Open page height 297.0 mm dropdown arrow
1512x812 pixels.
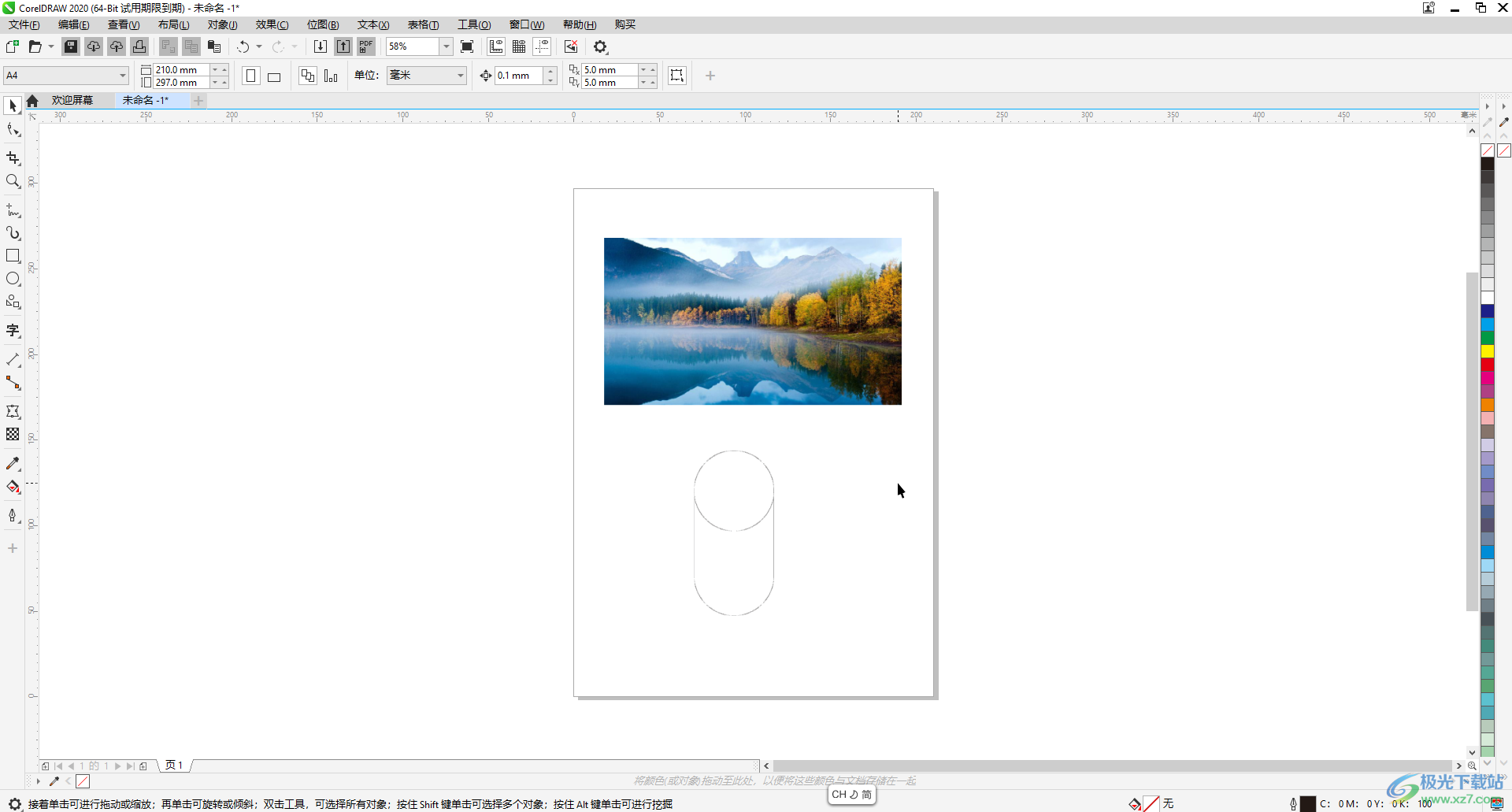point(214,83)
